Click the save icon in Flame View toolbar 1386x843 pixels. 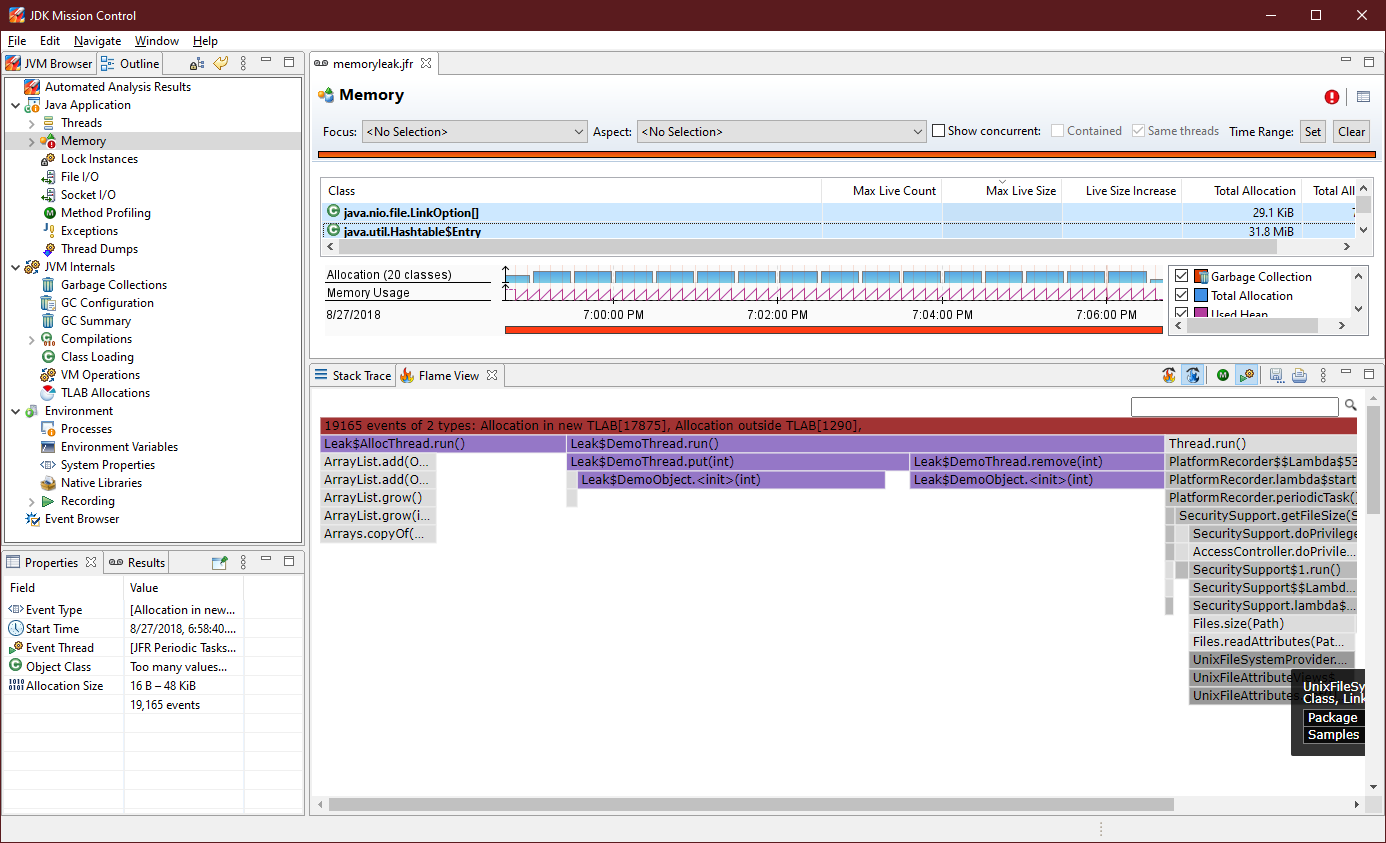point(1276,376)
